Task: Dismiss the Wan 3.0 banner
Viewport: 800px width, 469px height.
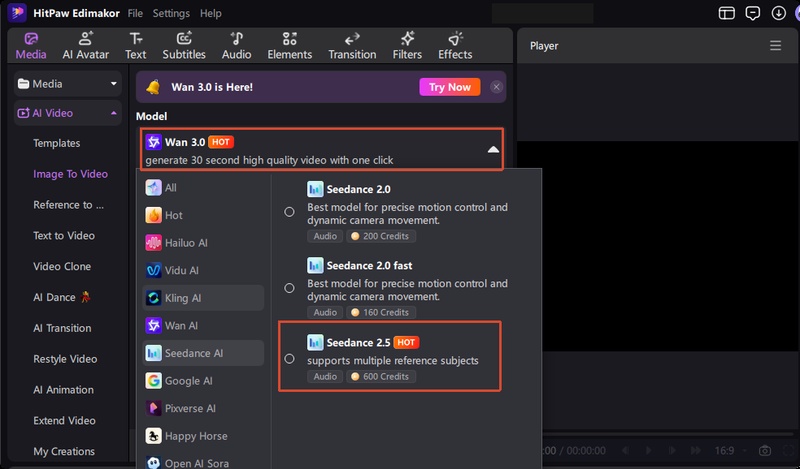Action: click(496, 87)
